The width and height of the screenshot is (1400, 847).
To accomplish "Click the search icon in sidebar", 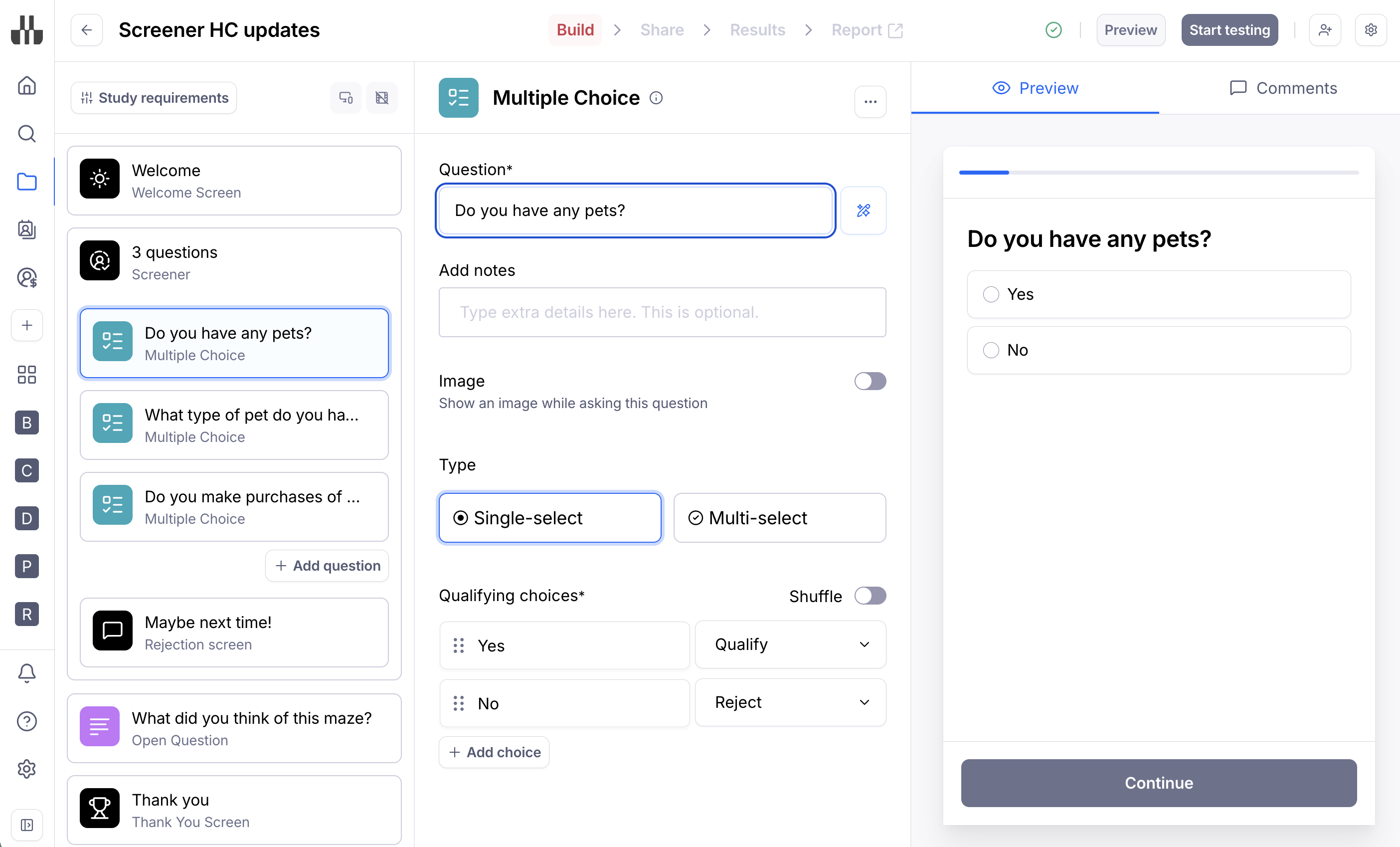I will pyautogui.click(x=27, y=134).
